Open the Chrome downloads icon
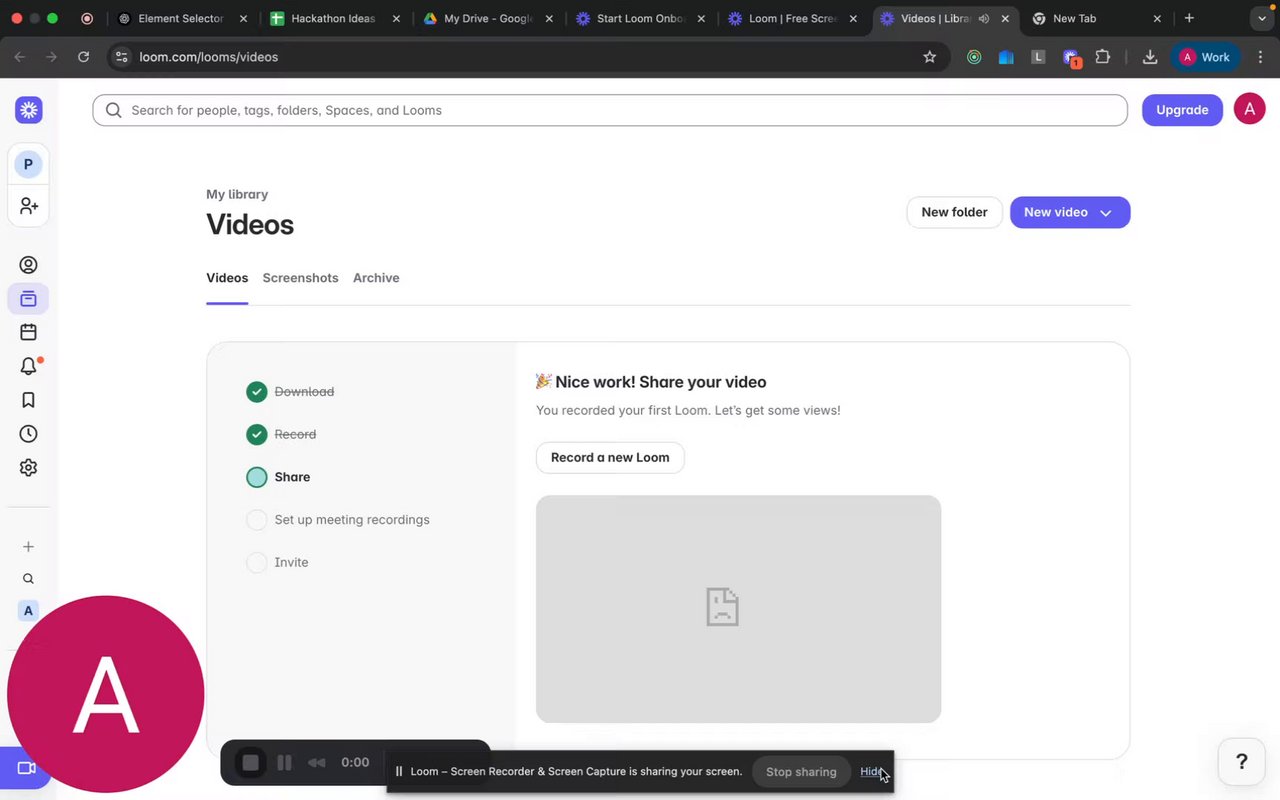Image resolution: width=1280 pixels, height=800 pixels. click(1150, 57)
